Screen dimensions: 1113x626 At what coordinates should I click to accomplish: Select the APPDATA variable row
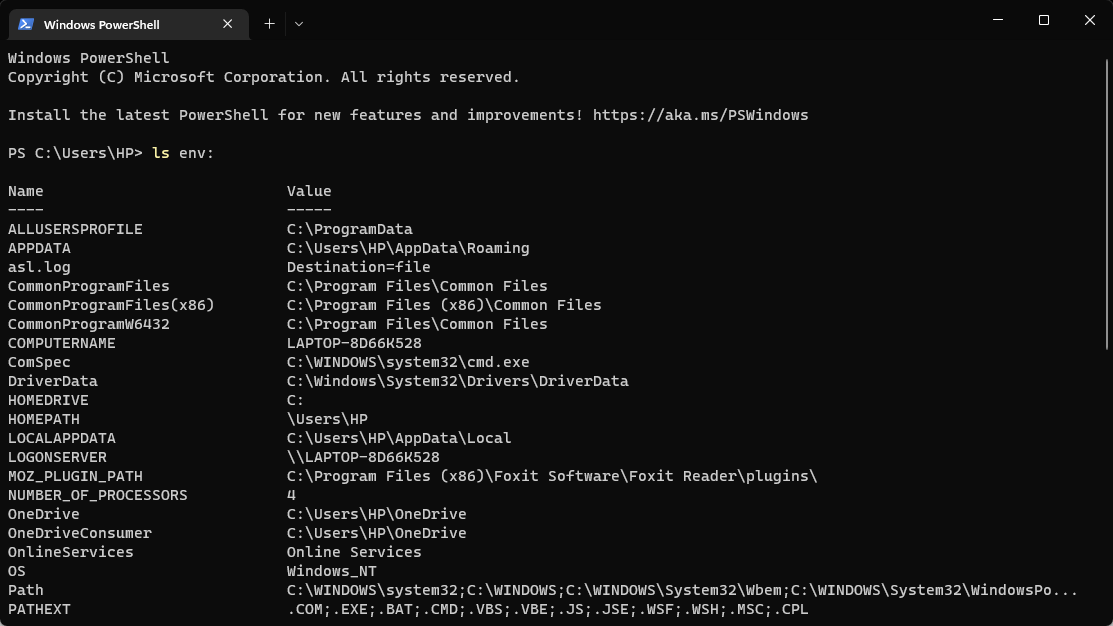pyautogui.click(x=40, y=247)
